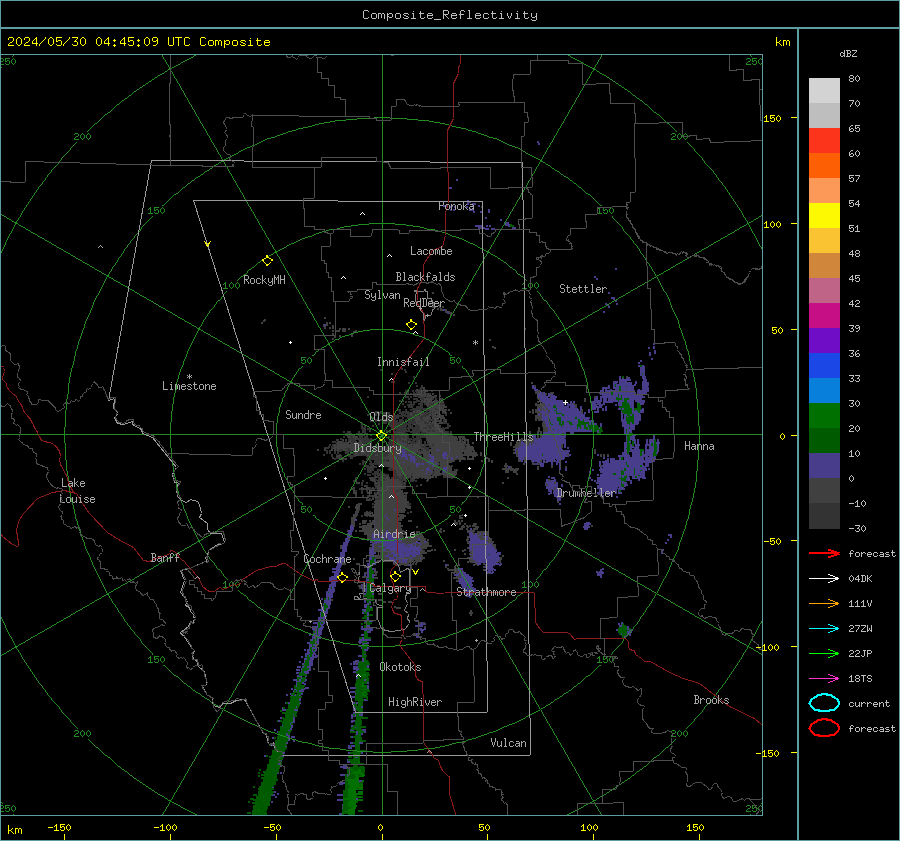Click the Cochrane label
This screenshot has width=900, height=841.
coord(327,559)
